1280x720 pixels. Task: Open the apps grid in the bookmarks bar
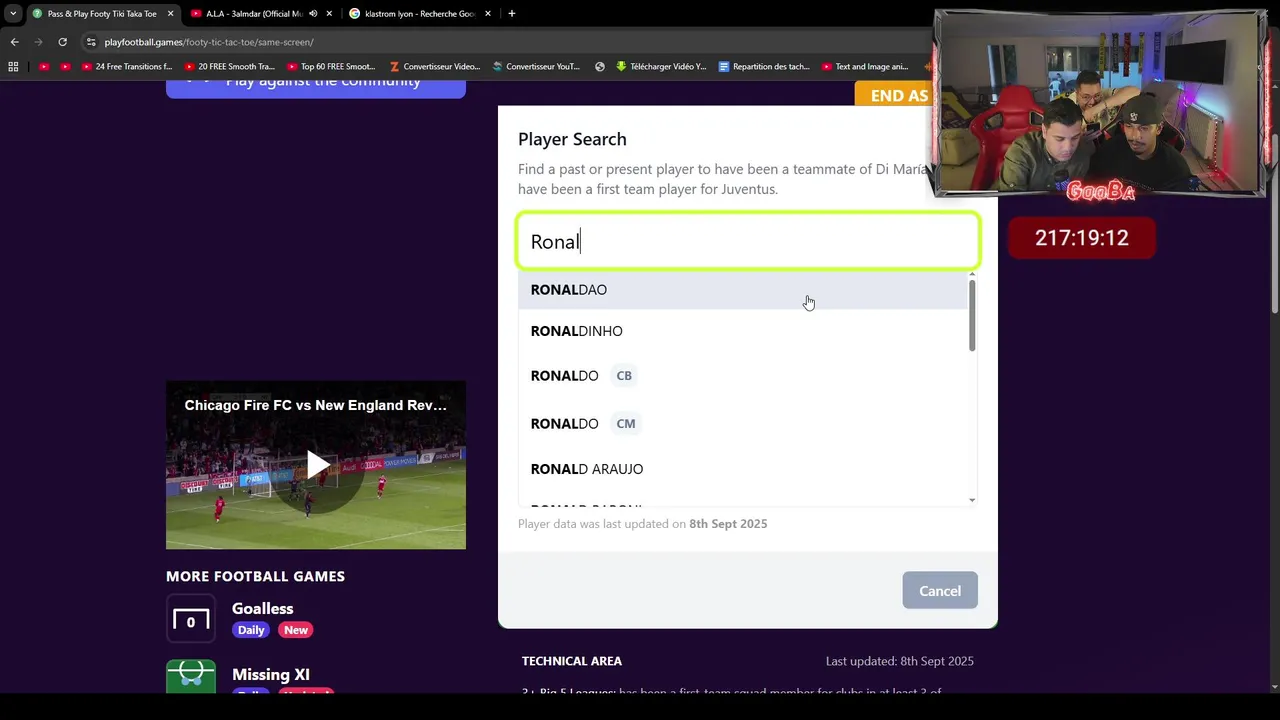tap(13, 67)
